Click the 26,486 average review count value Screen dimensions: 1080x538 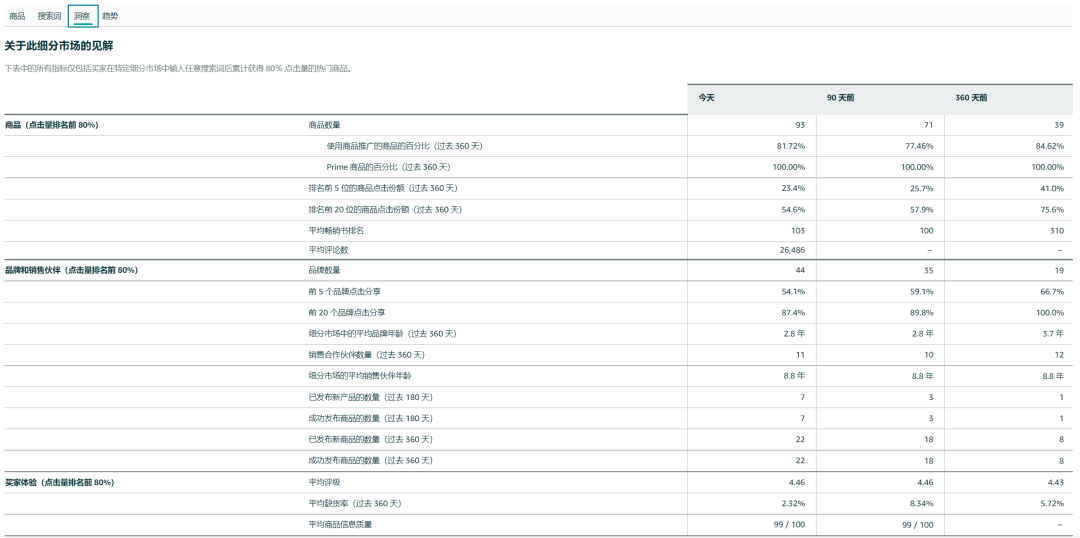[792, 250]
